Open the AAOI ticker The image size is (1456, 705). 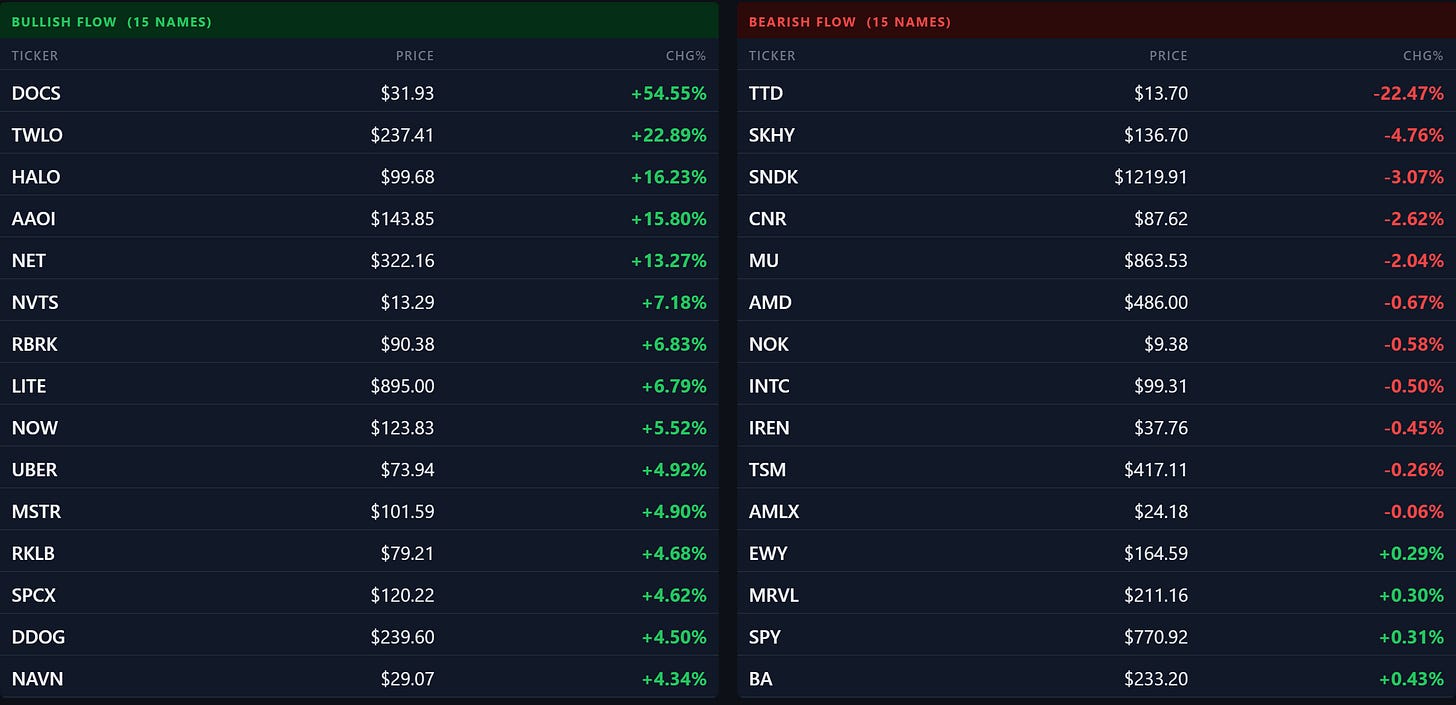point(35,219)
